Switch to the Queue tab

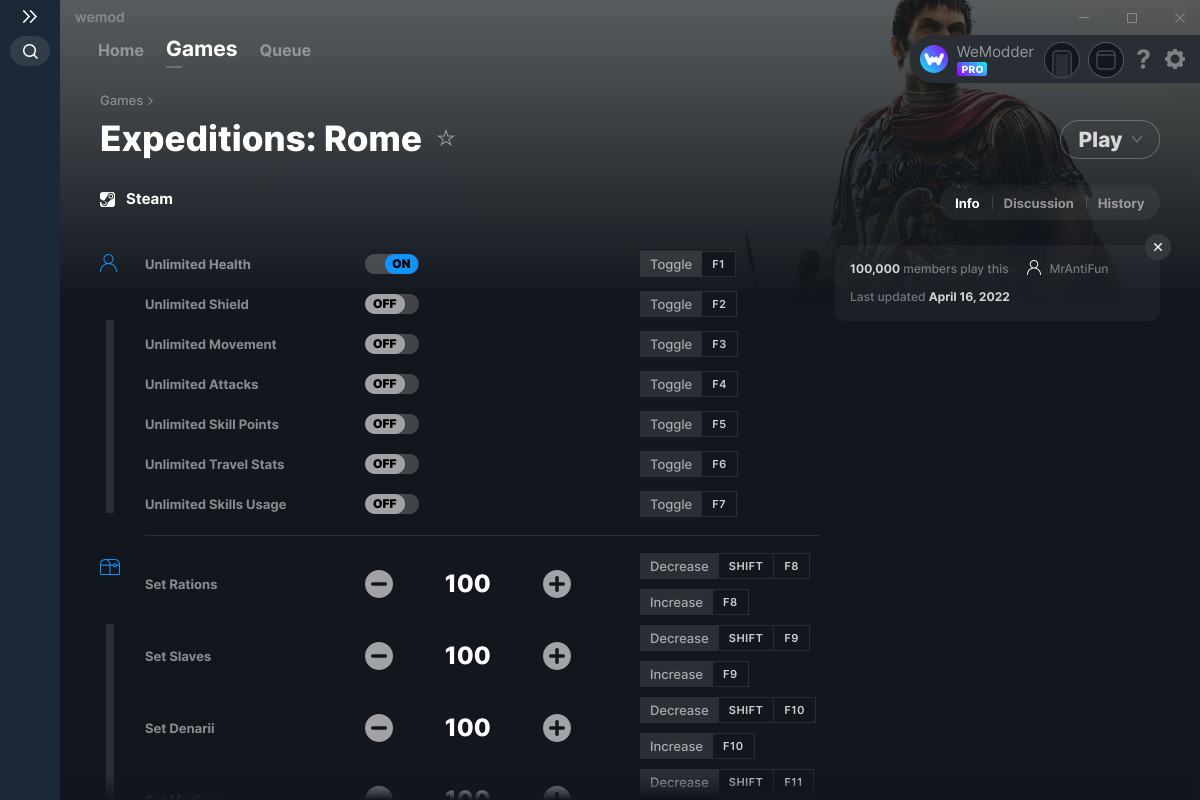(x=284, y=50)
